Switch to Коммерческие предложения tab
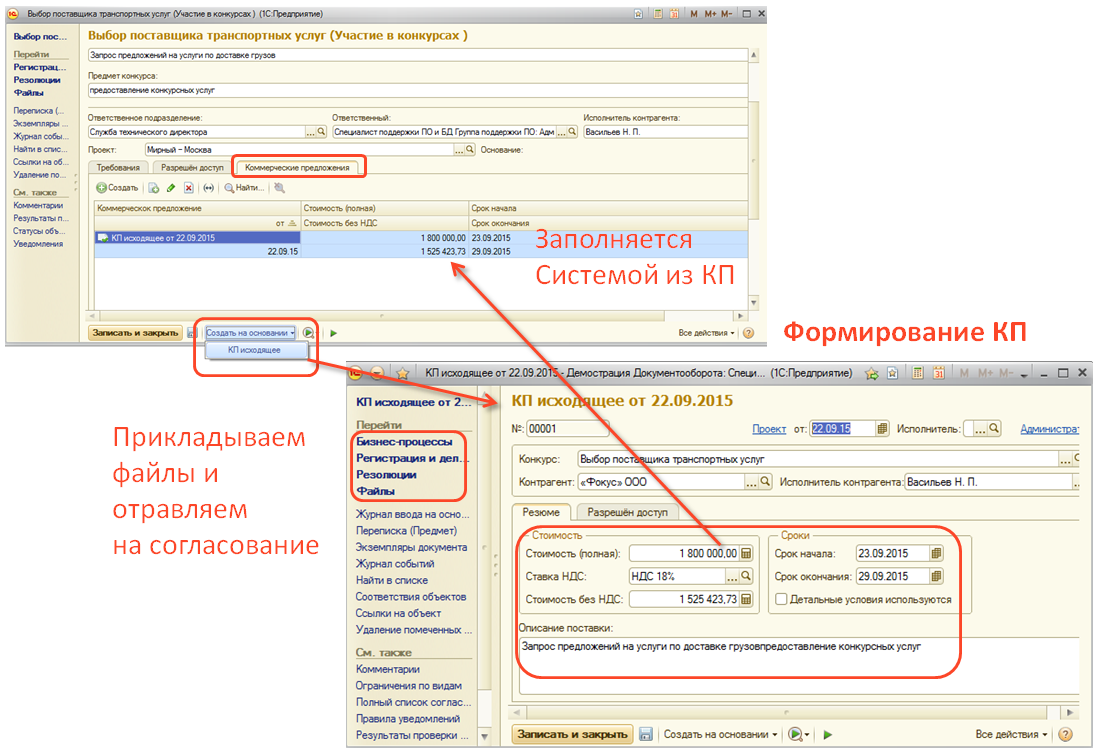This screenshot has height=753, width=1098. (x=297, y=168)
